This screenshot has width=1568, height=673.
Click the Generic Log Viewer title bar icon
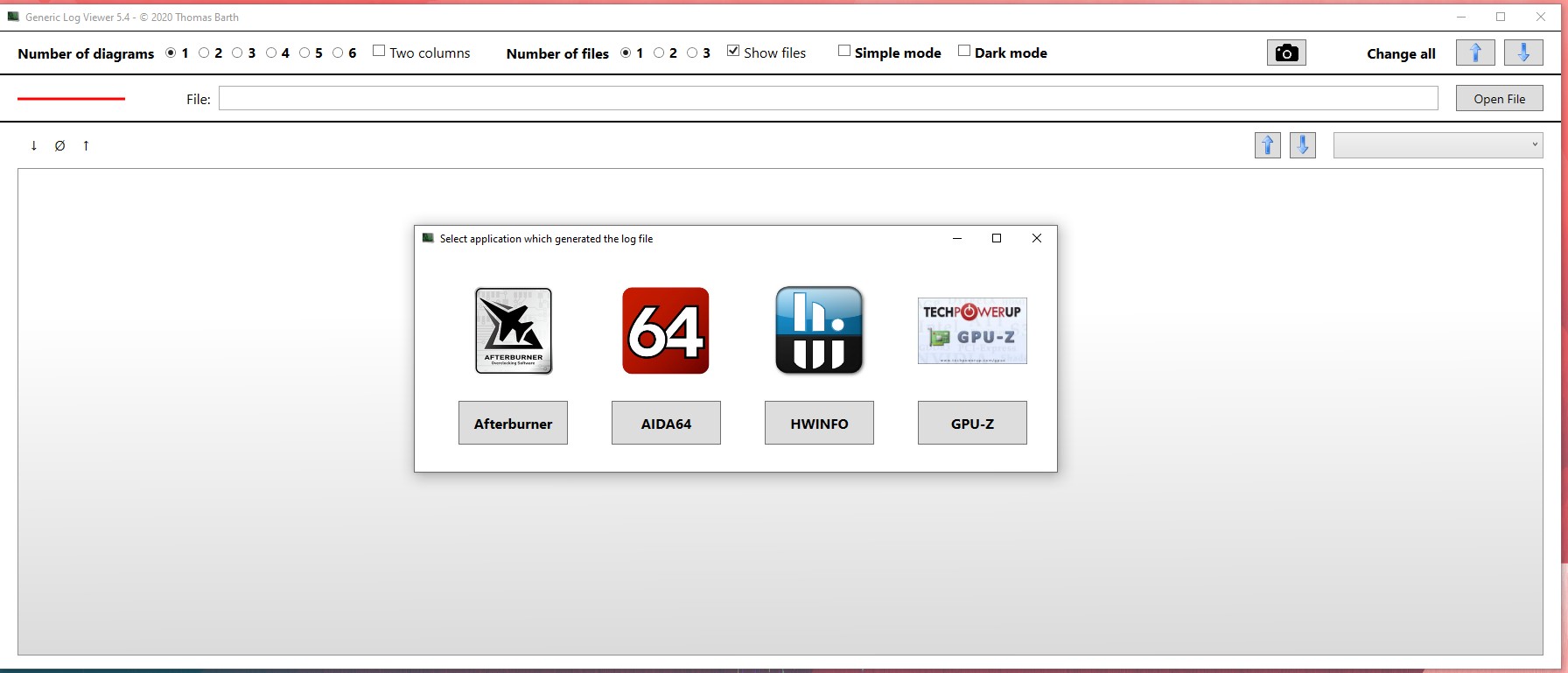(x=13, y=17)
